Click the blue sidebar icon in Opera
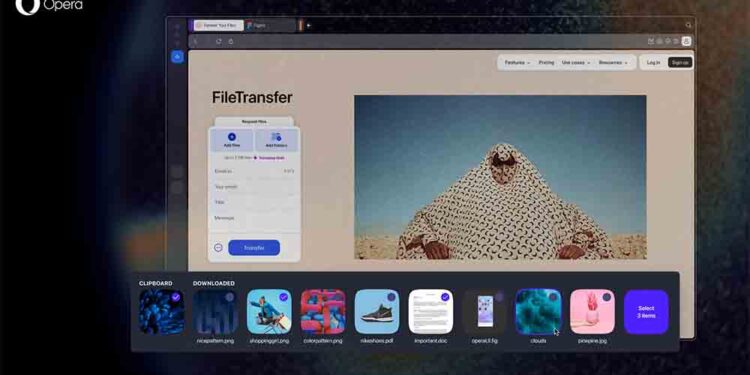This screenshot has height=375, width=750. (x=177, y=57)
